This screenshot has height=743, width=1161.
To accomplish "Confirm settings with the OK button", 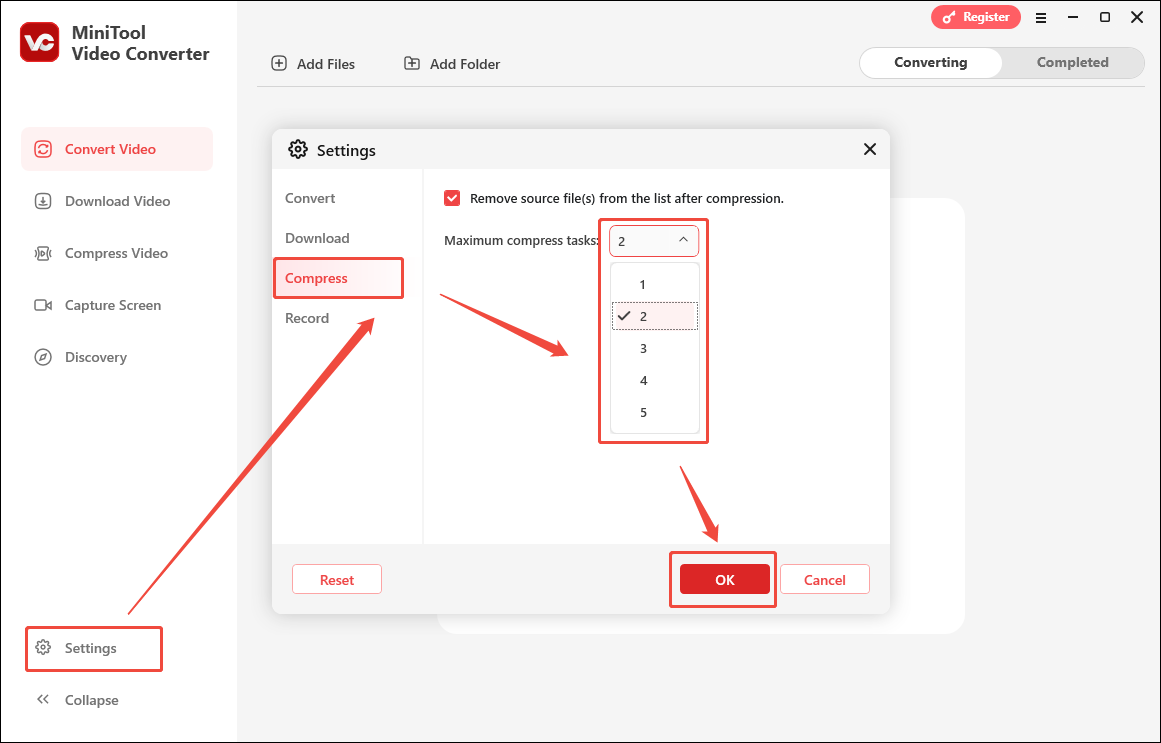I will 723,578.
